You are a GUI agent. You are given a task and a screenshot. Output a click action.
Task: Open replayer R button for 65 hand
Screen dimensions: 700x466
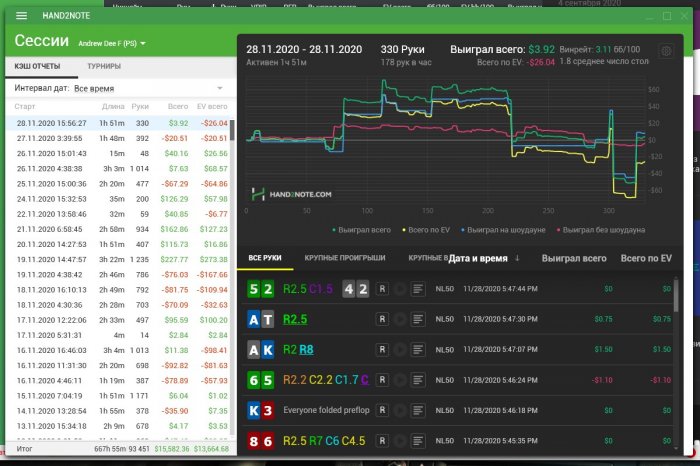tap(382, 380)
